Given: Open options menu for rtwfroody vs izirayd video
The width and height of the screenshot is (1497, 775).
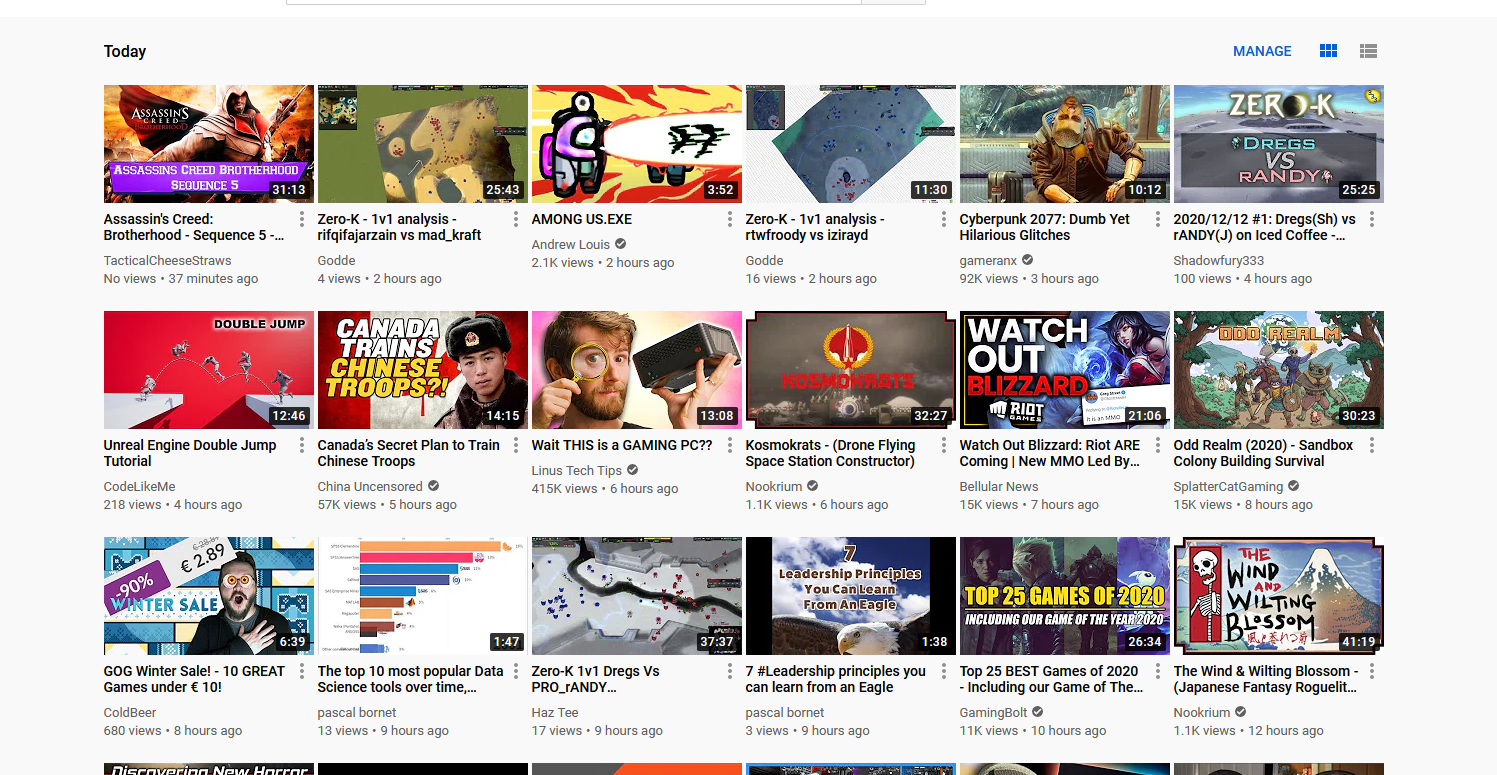Looking at the screenshot, I should (944, 219).
